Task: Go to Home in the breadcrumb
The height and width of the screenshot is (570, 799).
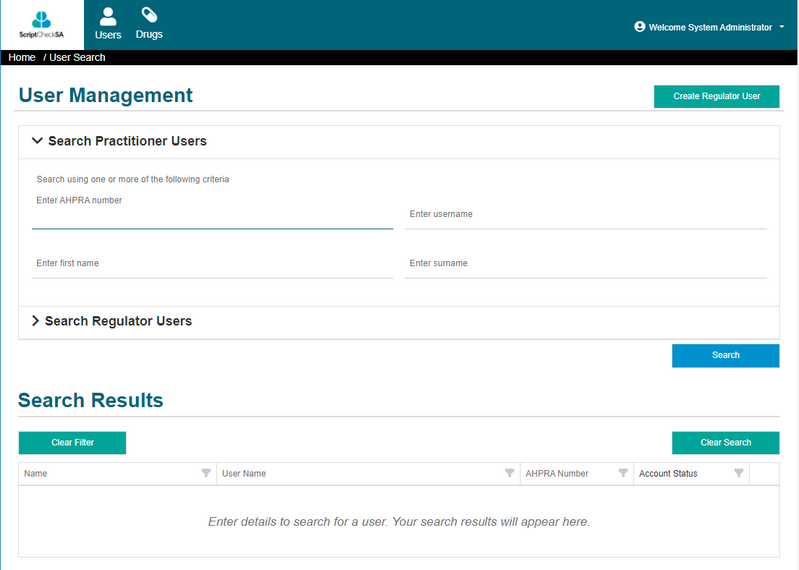Action: pos(22,58)
